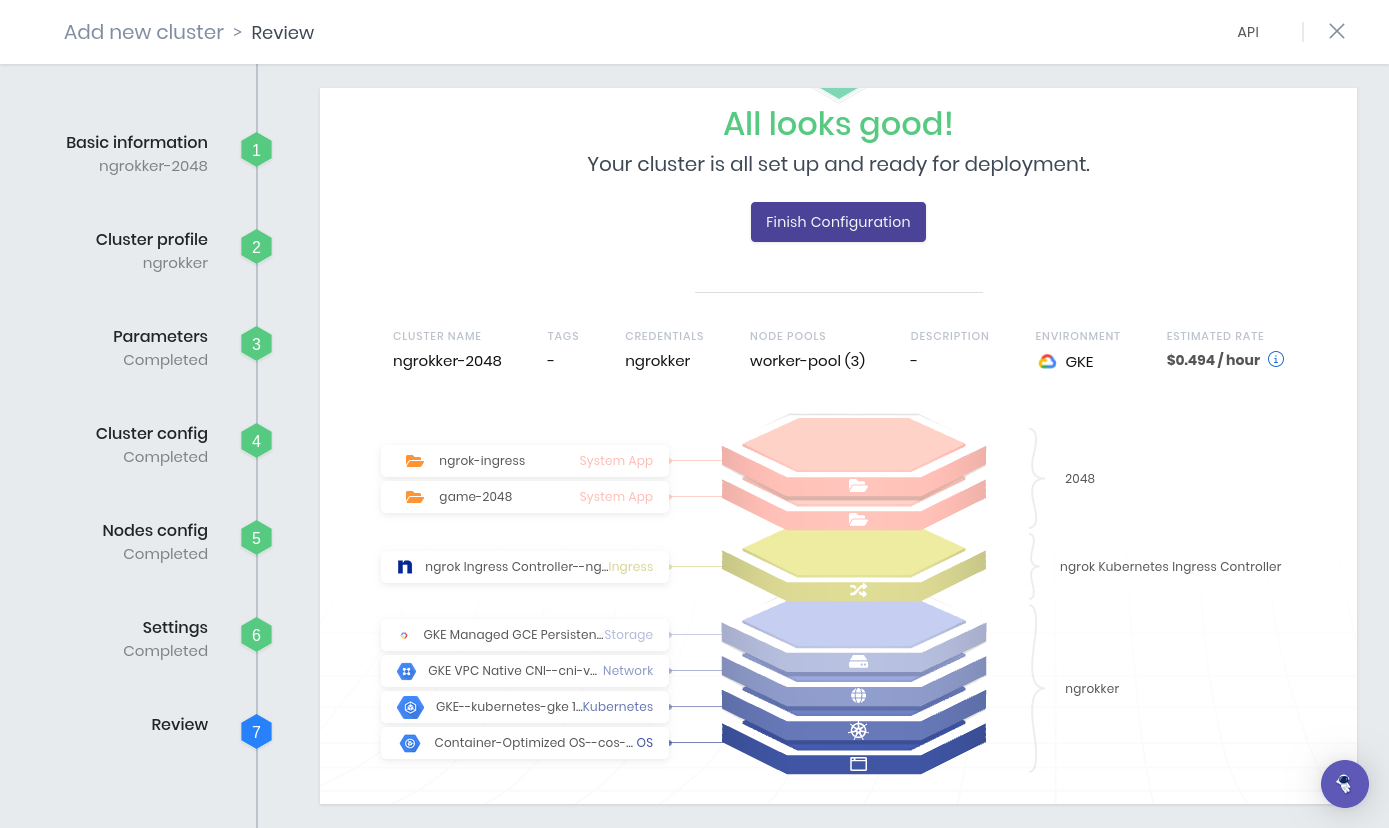The image size is (1389, 828).
Task: Click the light blue storage hexagon layer
Action: pos(854,624)
